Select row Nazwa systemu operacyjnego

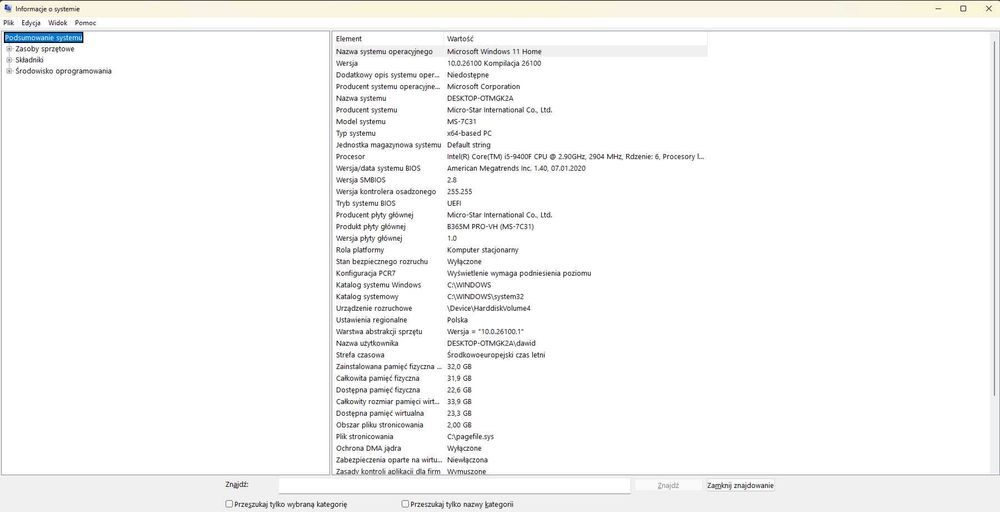[520, 51]
